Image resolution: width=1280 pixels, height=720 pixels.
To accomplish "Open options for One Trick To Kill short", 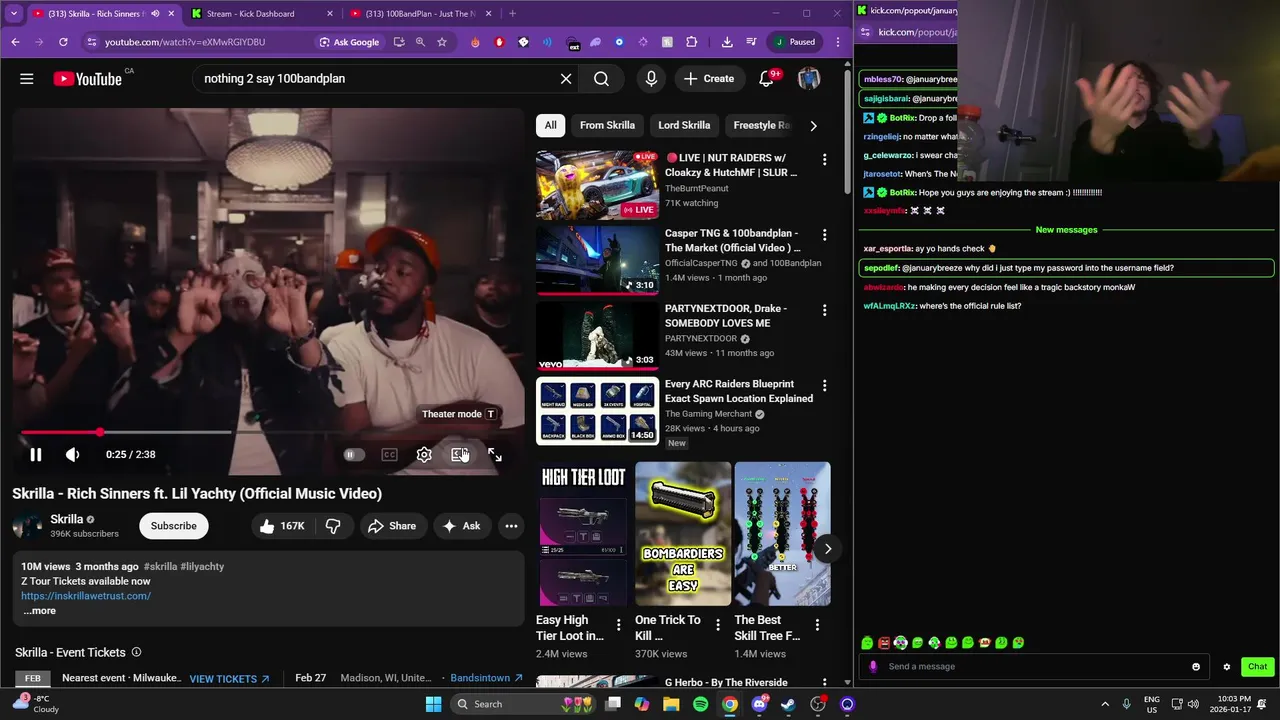I will point(718,625).
